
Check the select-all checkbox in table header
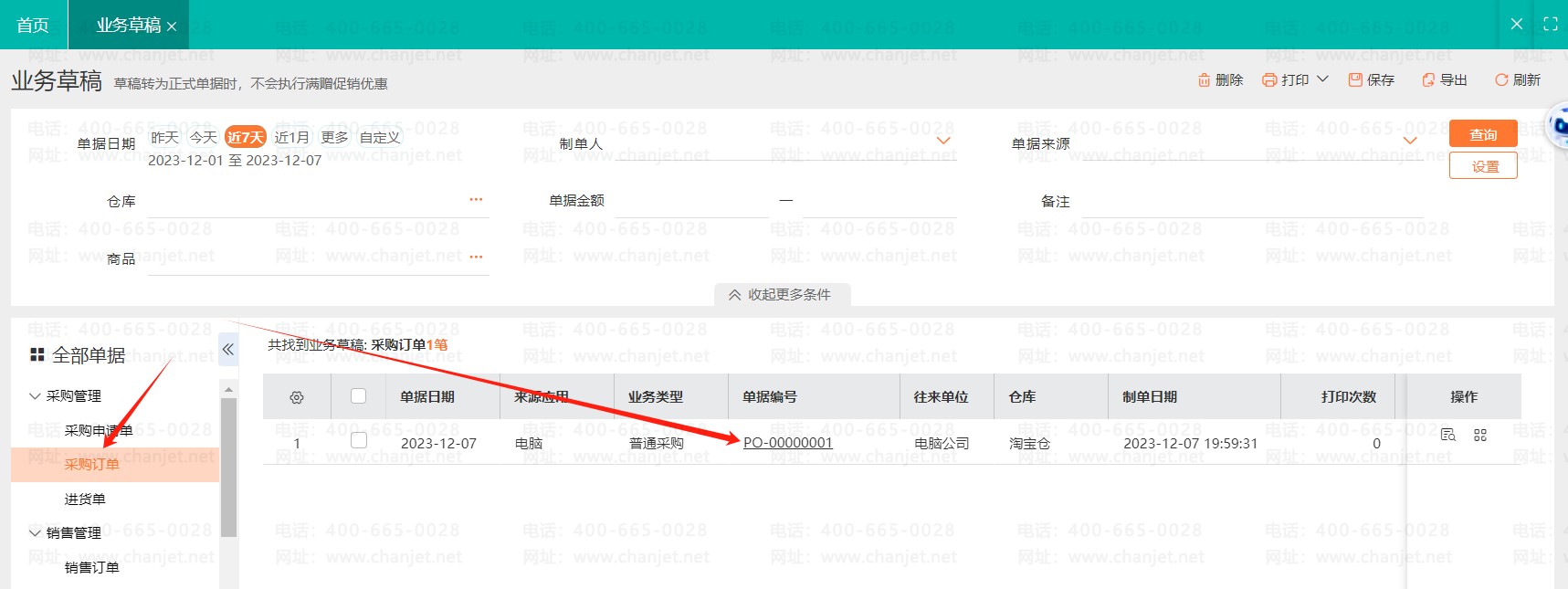[x=359, y=396]
